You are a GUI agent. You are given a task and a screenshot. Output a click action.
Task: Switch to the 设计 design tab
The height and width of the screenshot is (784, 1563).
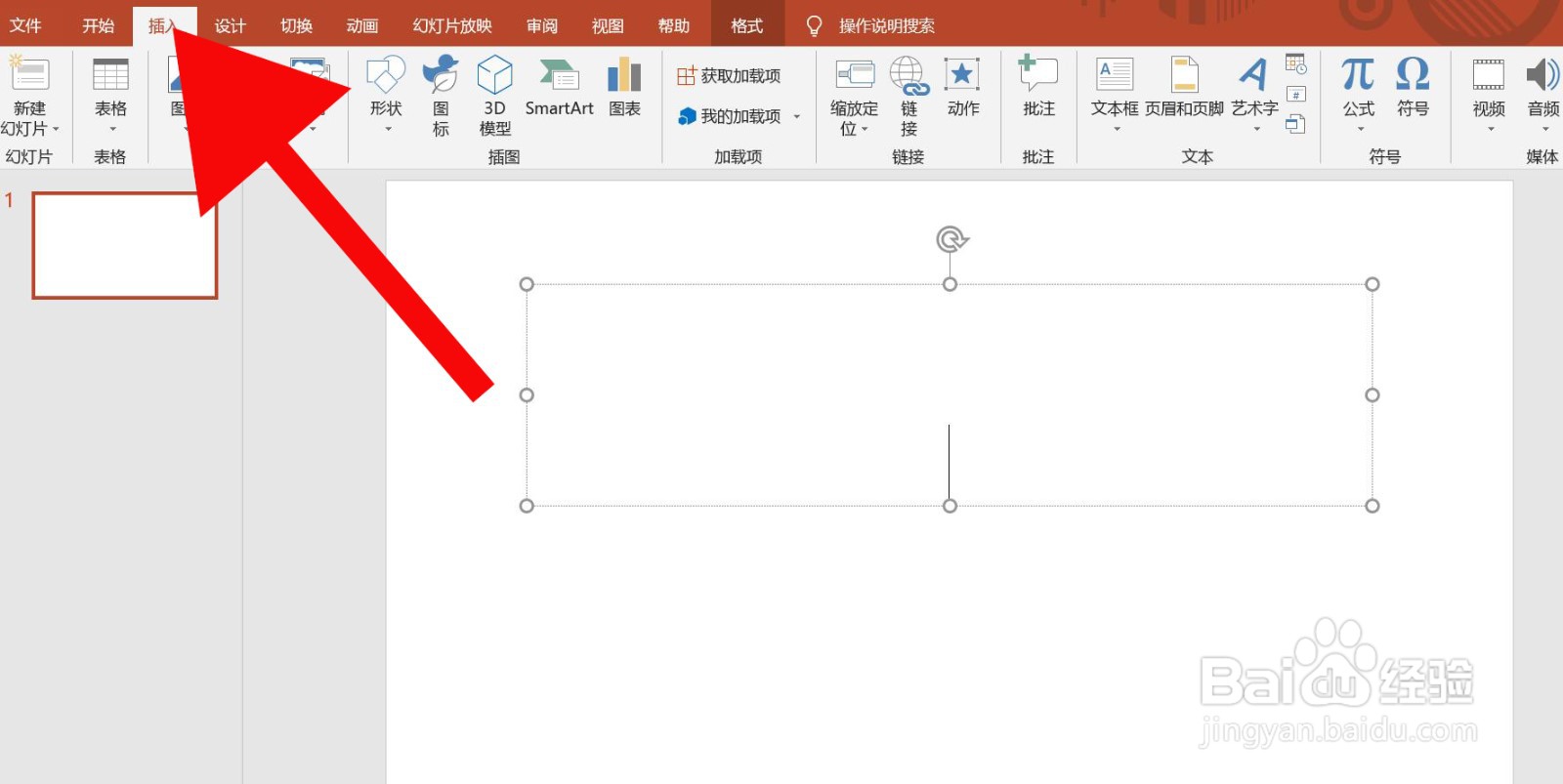(x=231, y=26)
